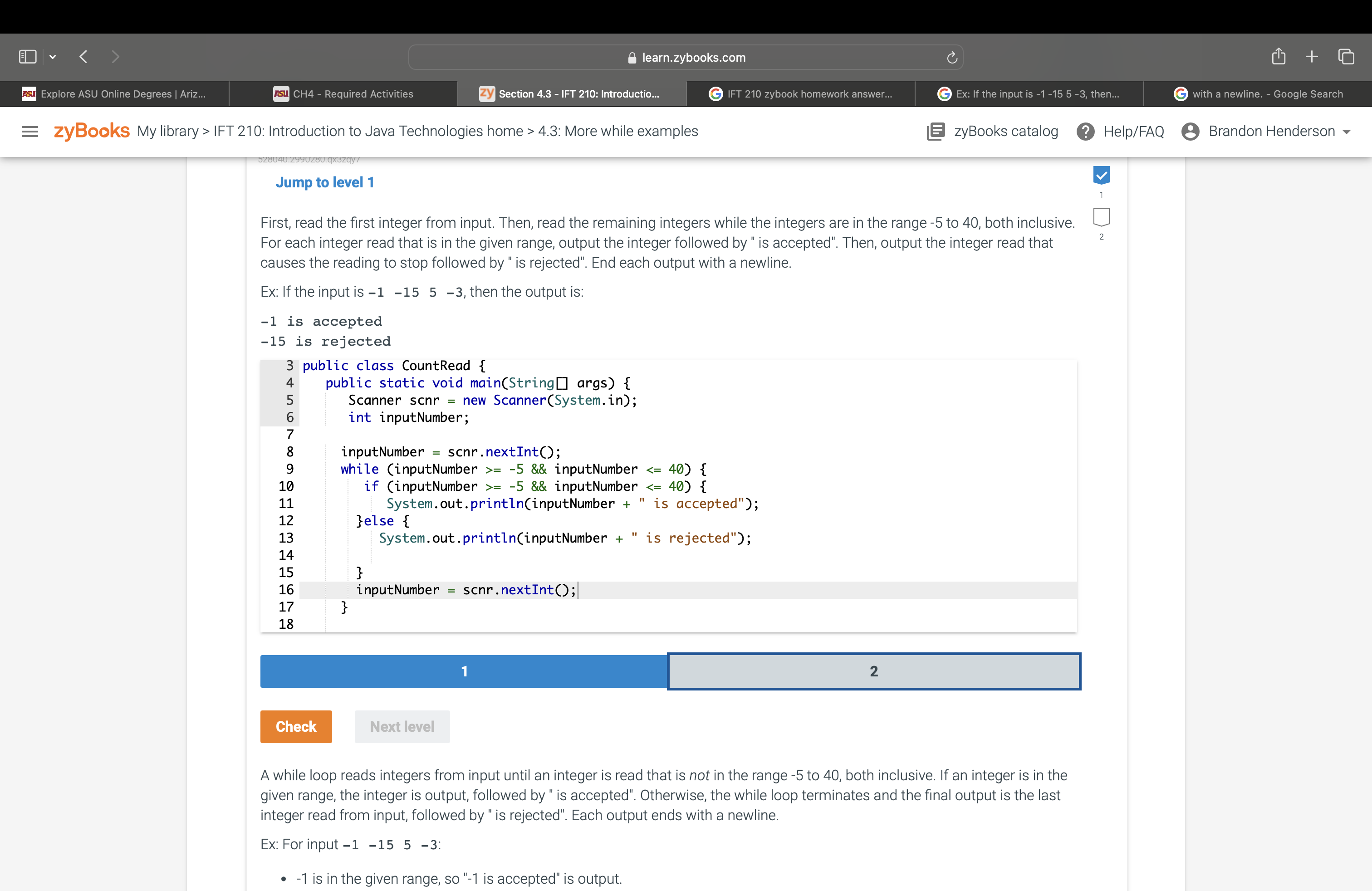Reload the page with refresh icon
The image size is (1372, 891).
(952, 58)
